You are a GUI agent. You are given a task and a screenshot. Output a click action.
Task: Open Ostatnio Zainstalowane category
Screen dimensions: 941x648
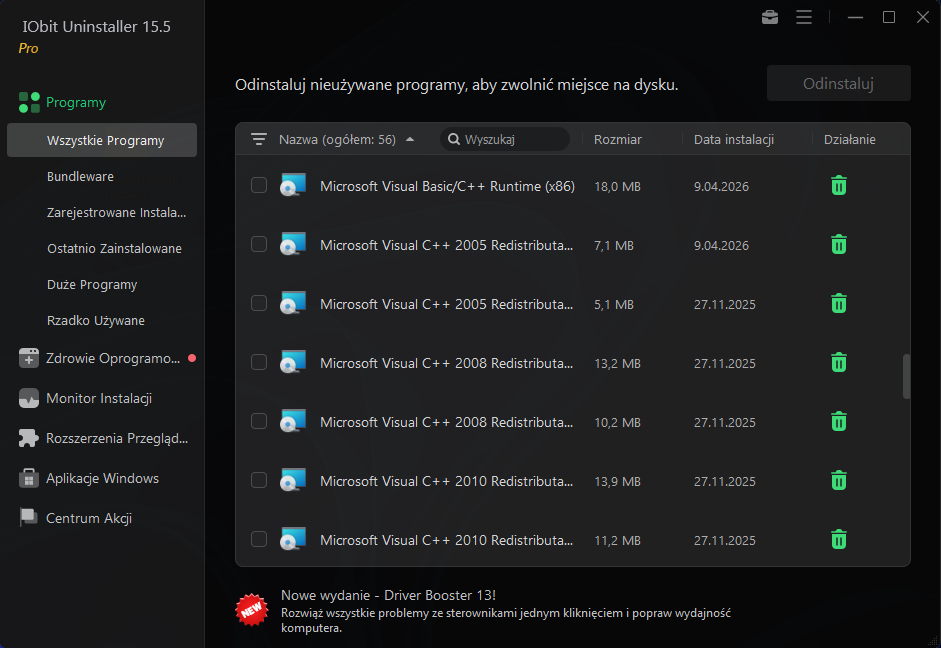pos(114,248)
